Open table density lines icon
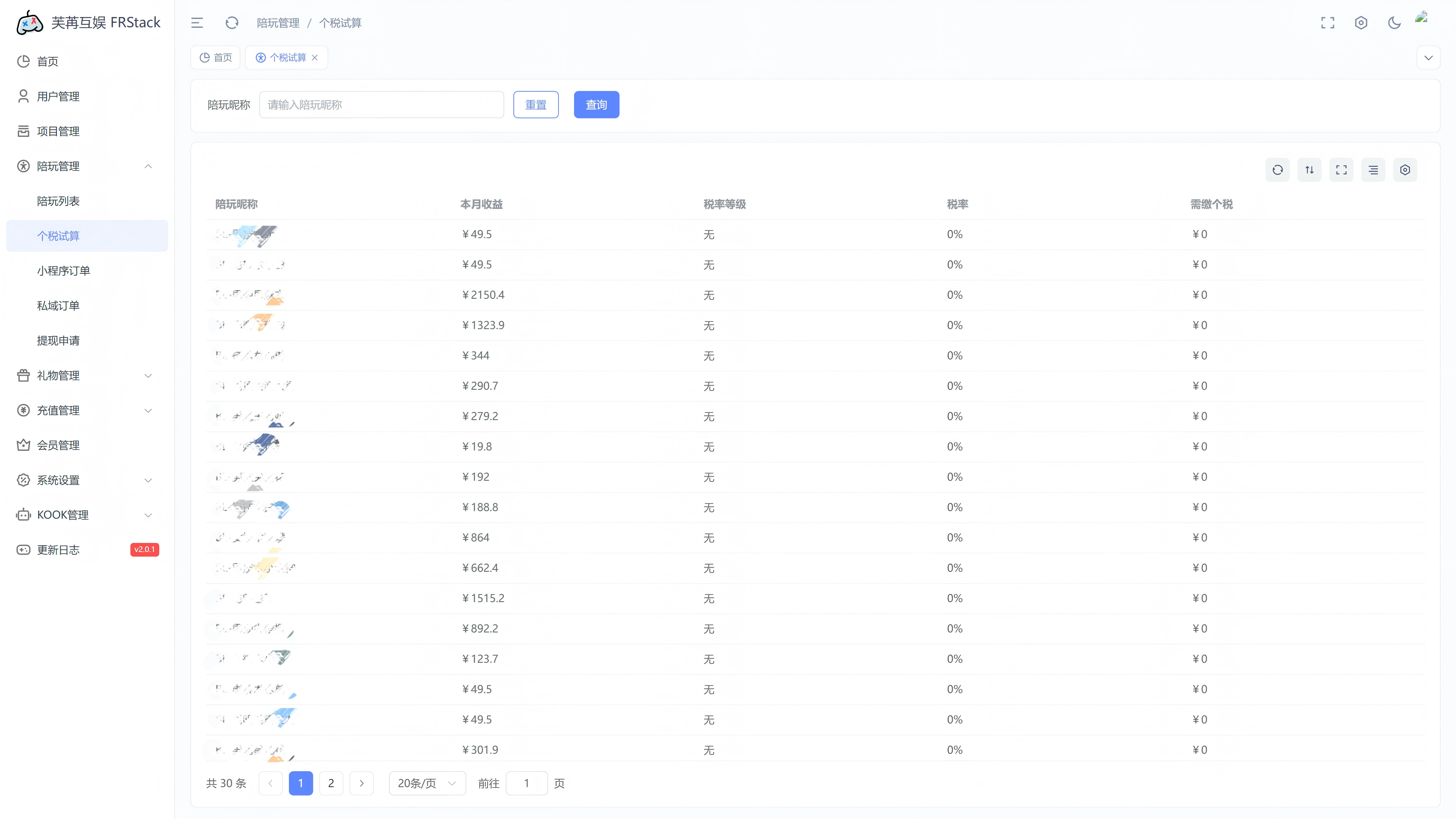This screenshot has height=819, width=1456. [1373, 169]
